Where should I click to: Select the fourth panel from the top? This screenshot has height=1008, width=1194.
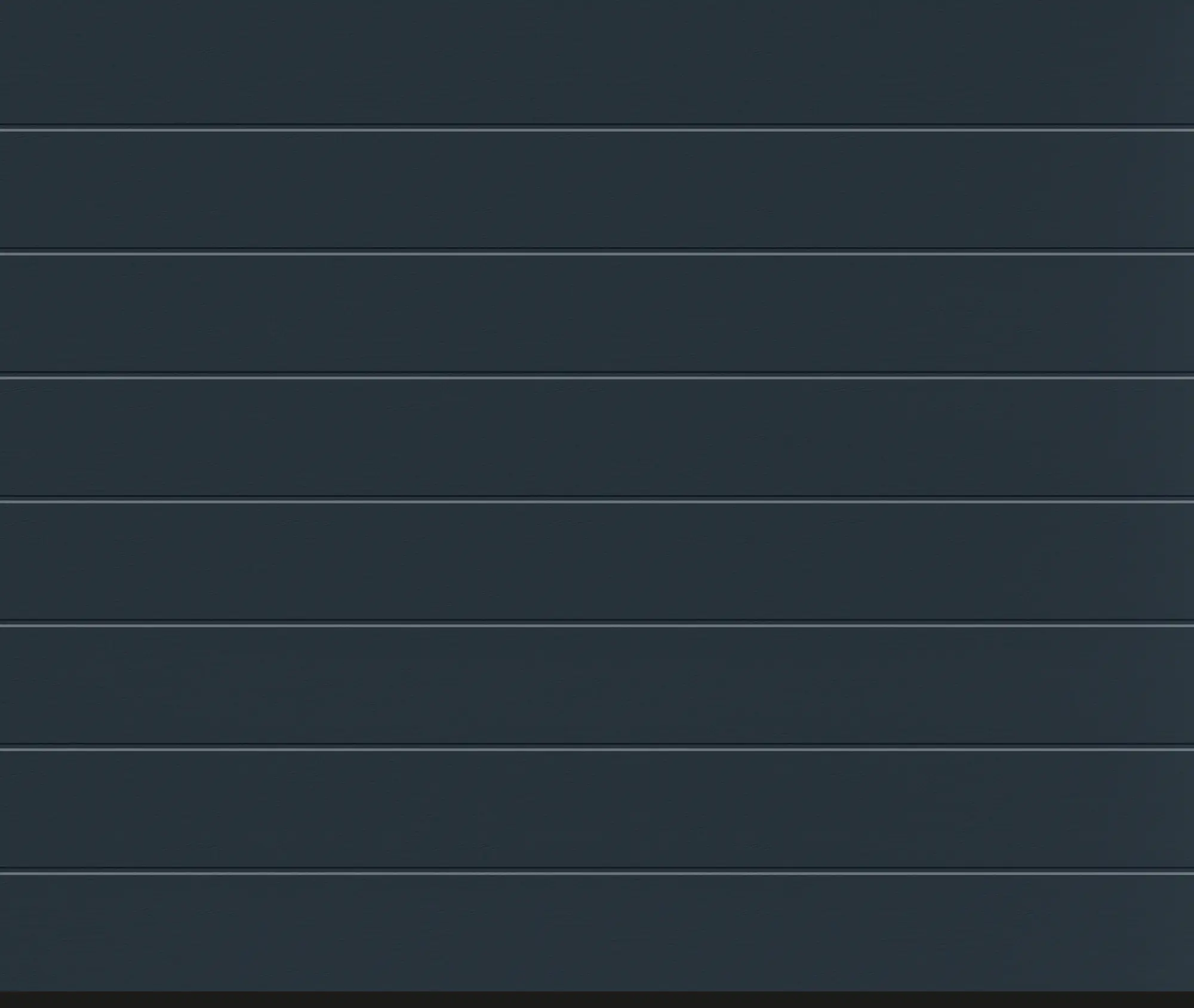tap(597, 438)
